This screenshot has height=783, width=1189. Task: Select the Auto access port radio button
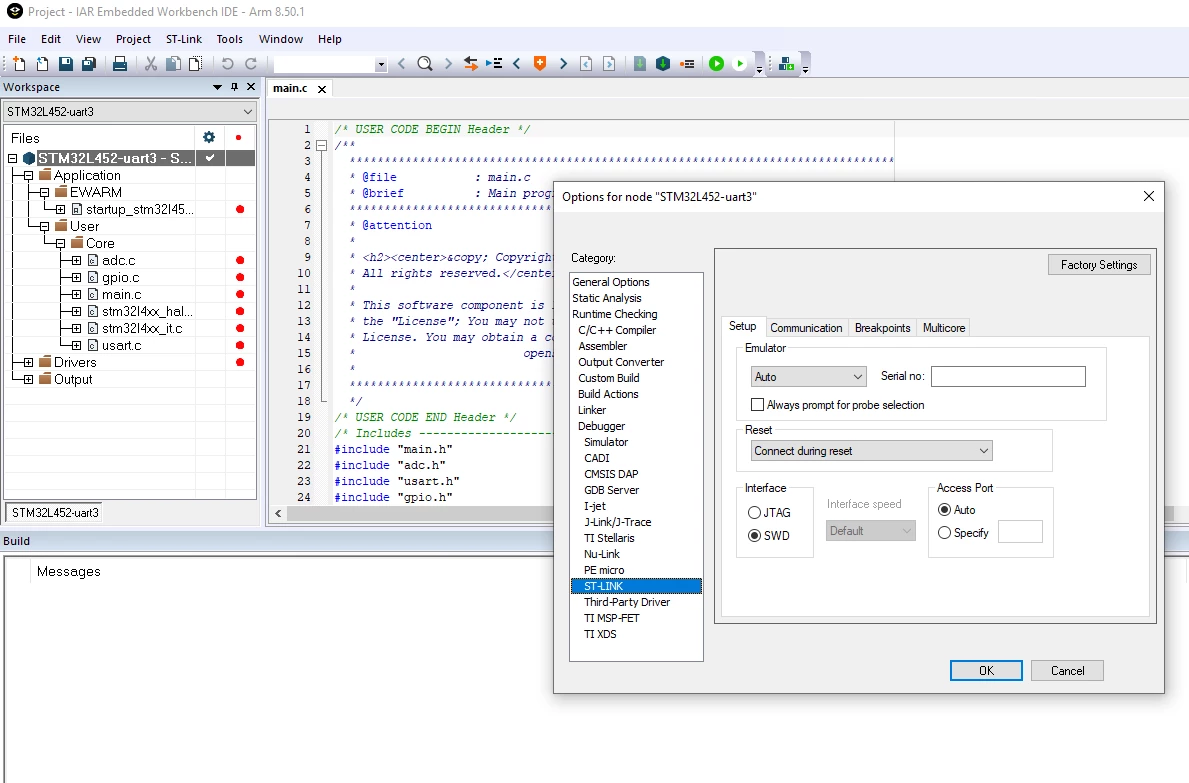coord(944,509)
